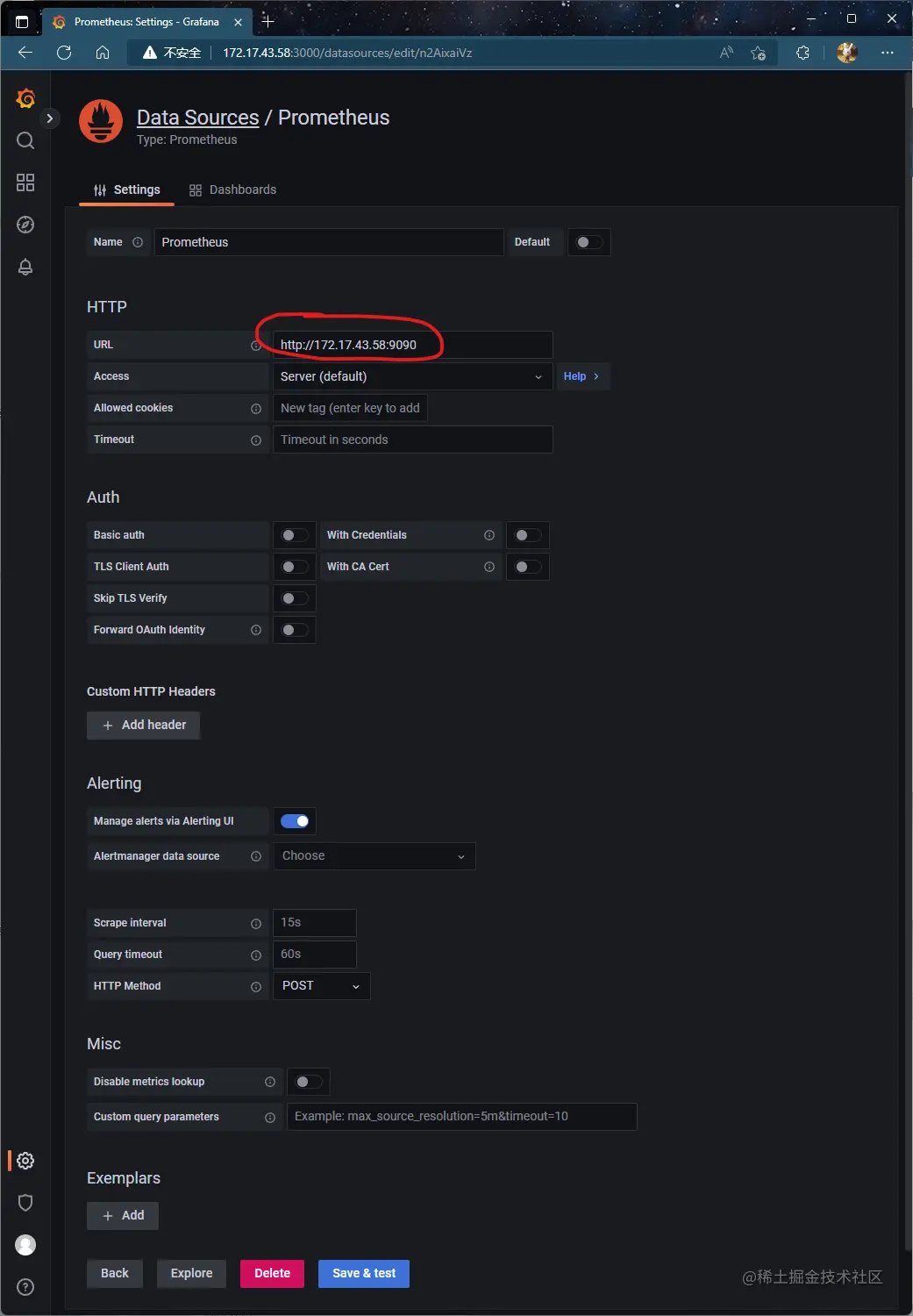The image size is (913, 1316).
Task: Enable the Basic auth switch
Action: coord(295,535)
